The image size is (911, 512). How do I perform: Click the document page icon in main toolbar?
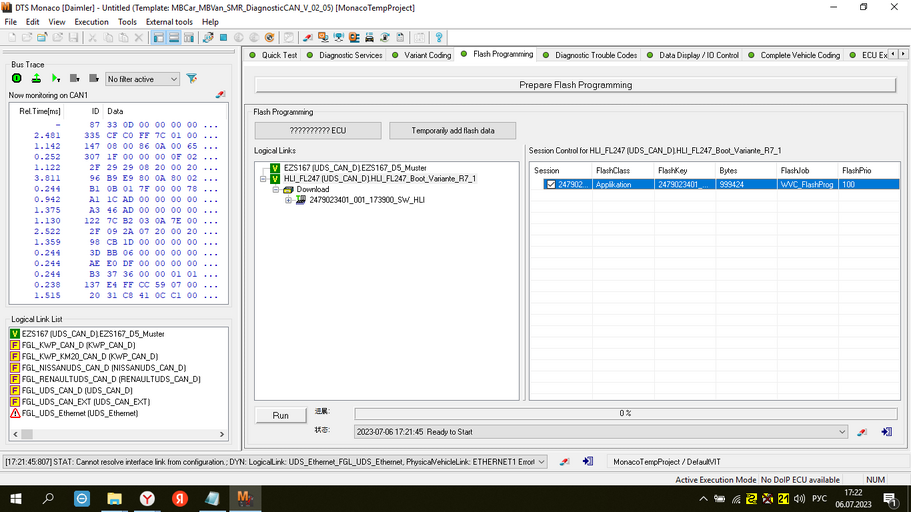point(400,38)
